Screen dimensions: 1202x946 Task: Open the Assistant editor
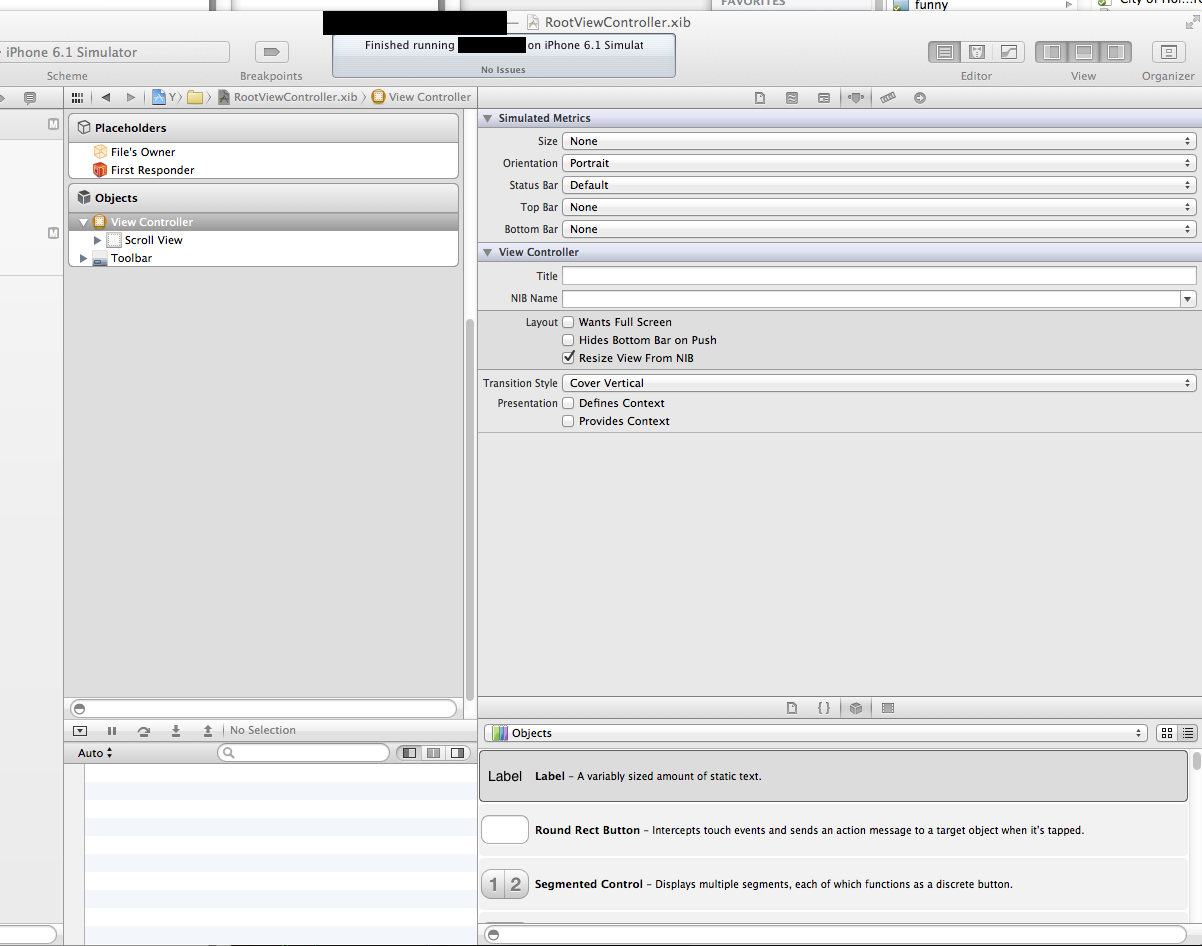pyautogui.click(x=976, y=52)
